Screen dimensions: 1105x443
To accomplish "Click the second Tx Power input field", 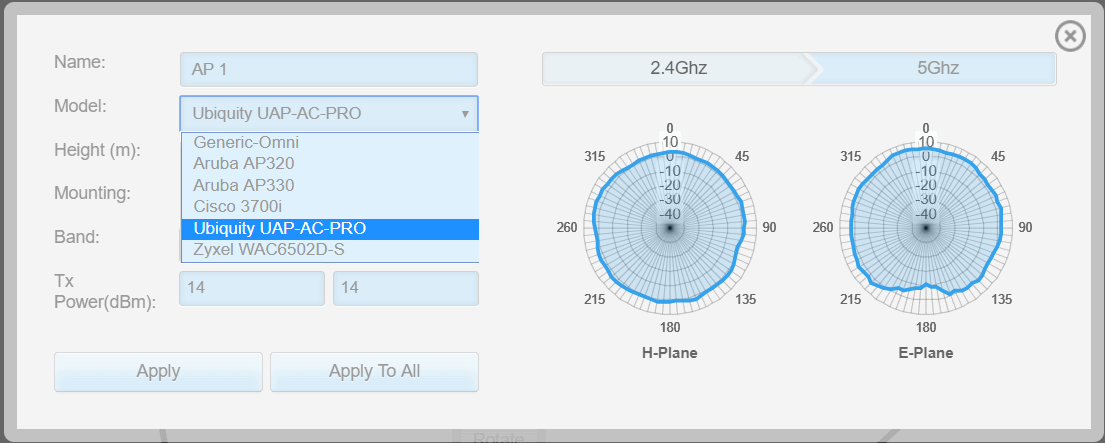I will 405,288.
